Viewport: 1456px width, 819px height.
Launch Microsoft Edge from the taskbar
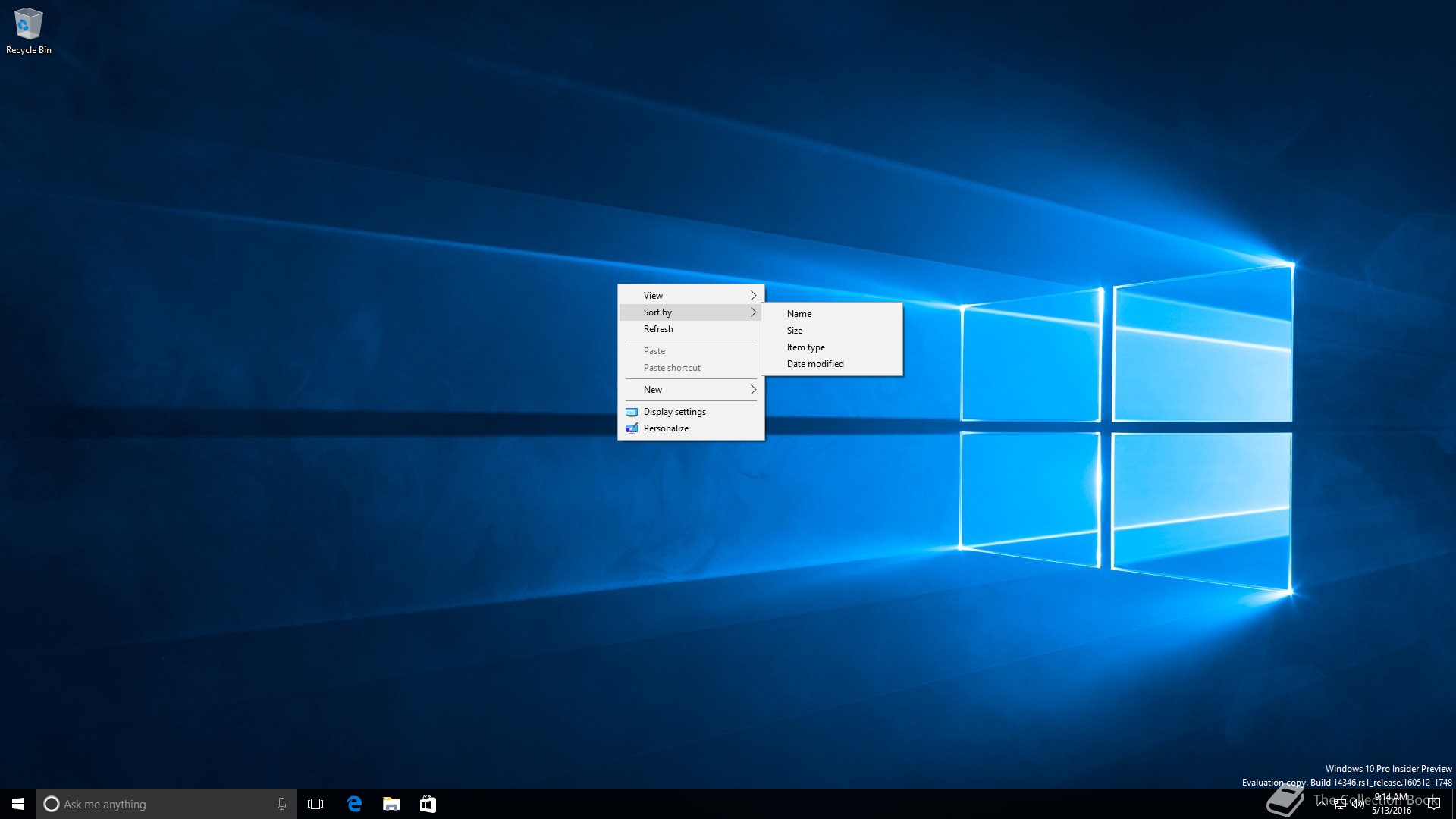(354, 804)
